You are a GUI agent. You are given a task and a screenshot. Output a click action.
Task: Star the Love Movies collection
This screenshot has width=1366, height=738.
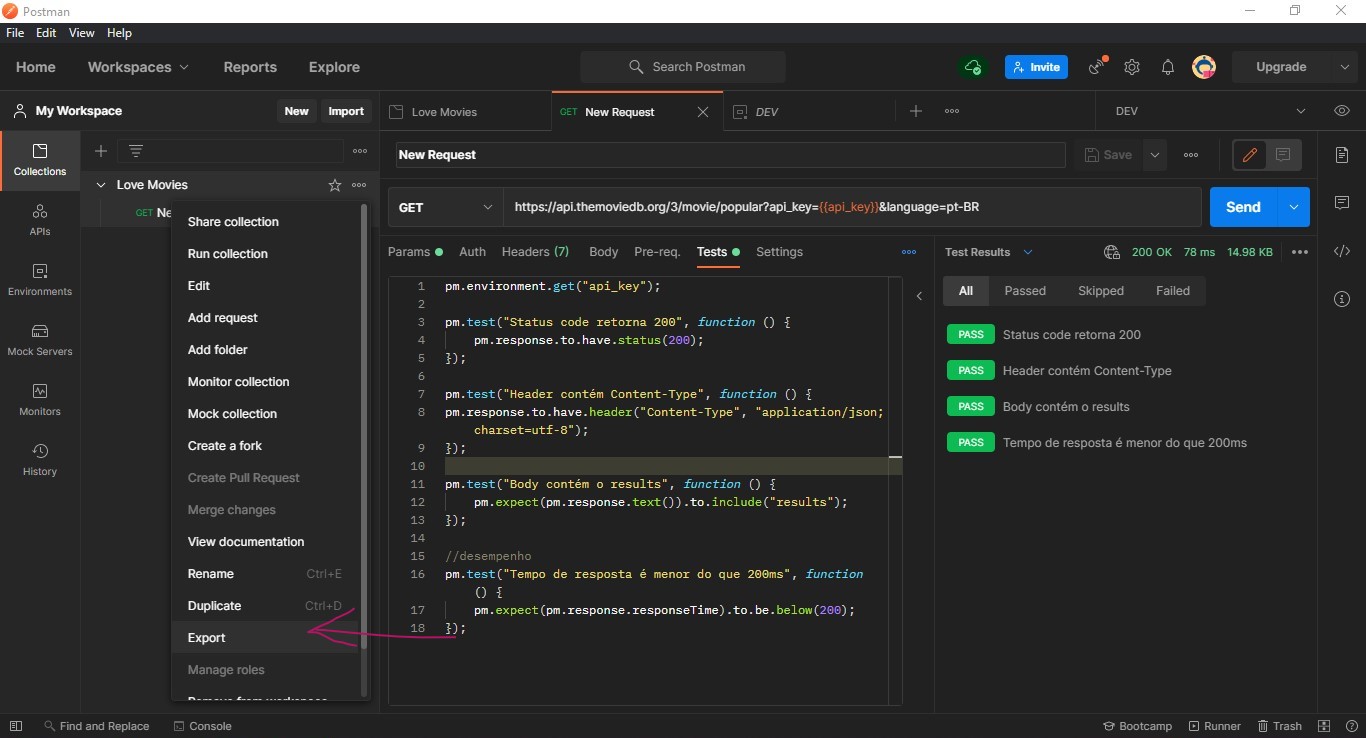pyautogui.click(x=335, y=185)
